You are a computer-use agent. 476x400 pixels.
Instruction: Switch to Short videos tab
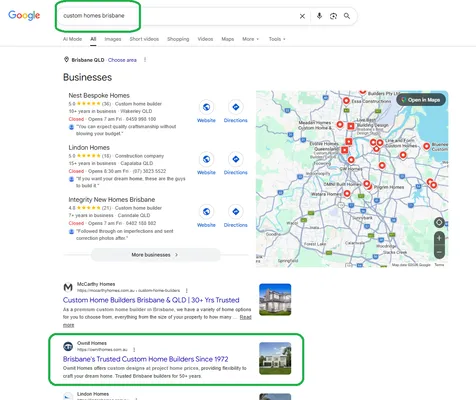[x=144, y=39]
